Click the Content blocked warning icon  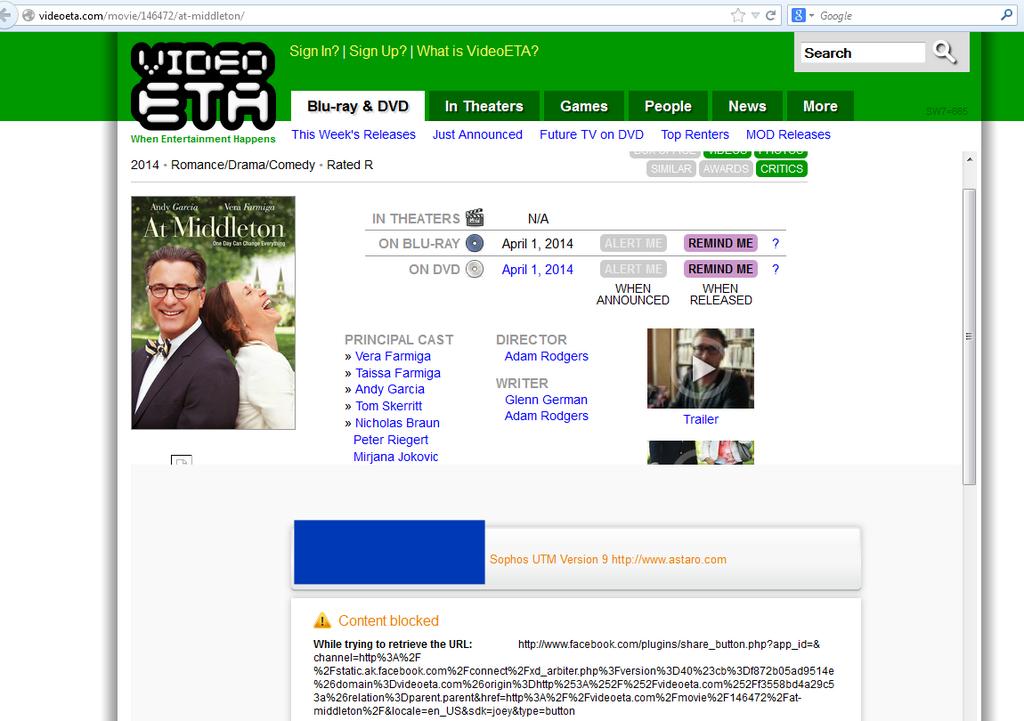[x=323, y=620]
